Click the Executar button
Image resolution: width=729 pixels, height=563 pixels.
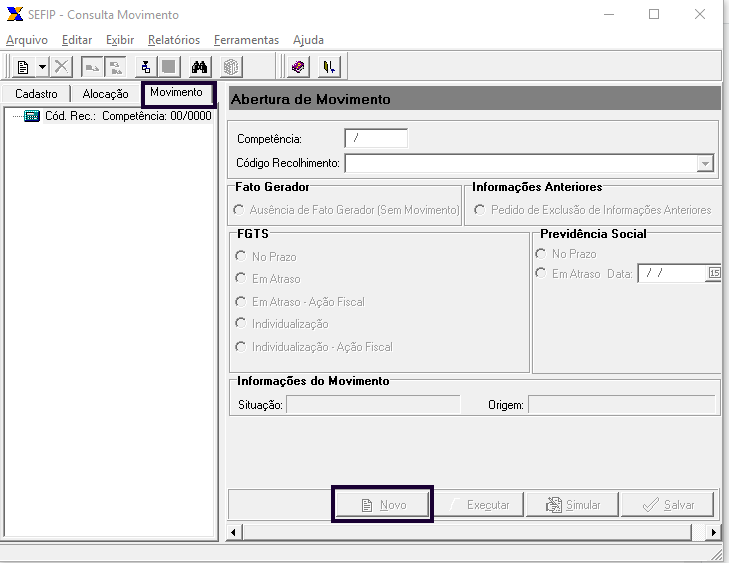[478, 504]
